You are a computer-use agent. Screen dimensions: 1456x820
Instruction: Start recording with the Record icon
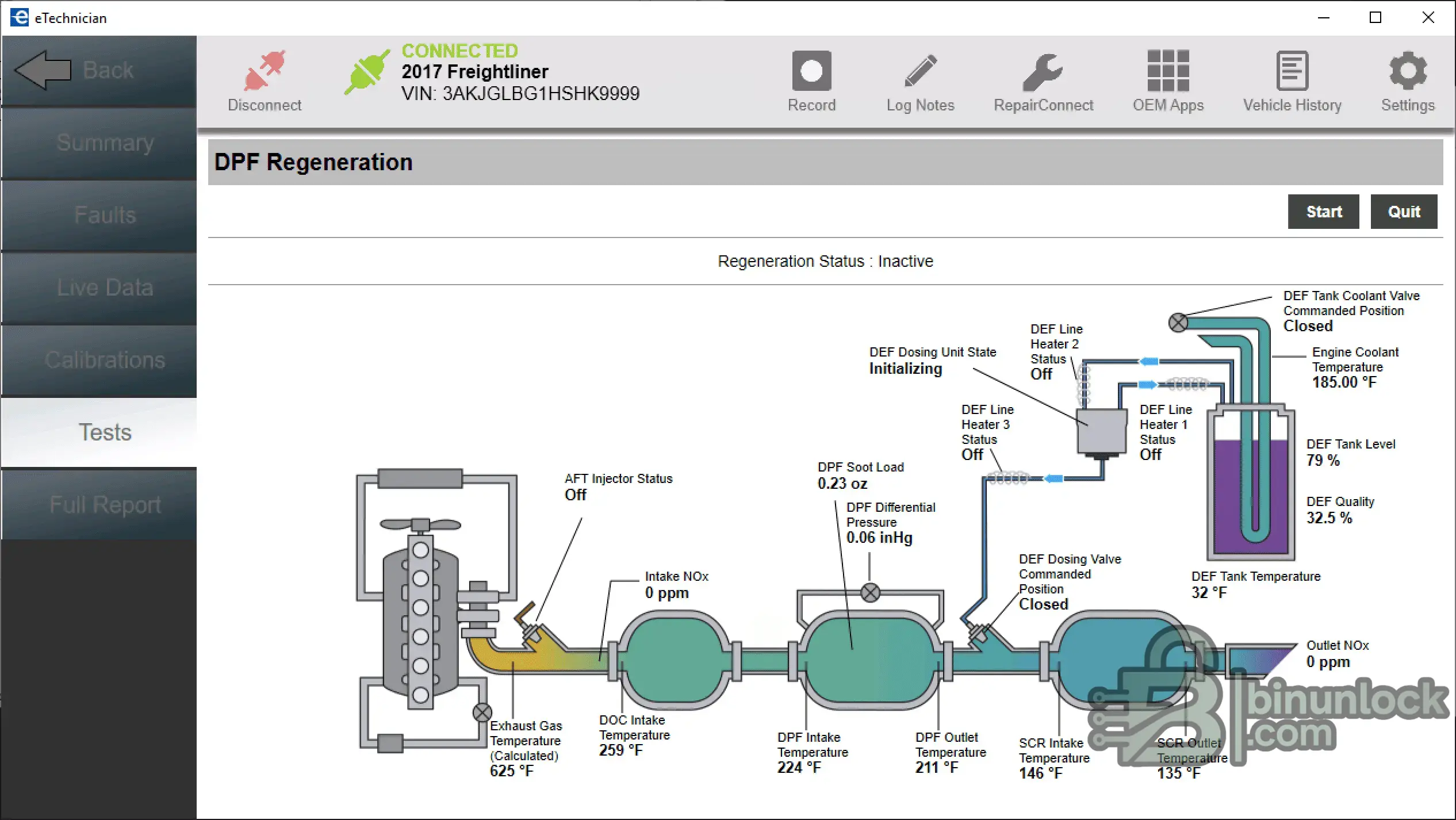coord(811,71)
